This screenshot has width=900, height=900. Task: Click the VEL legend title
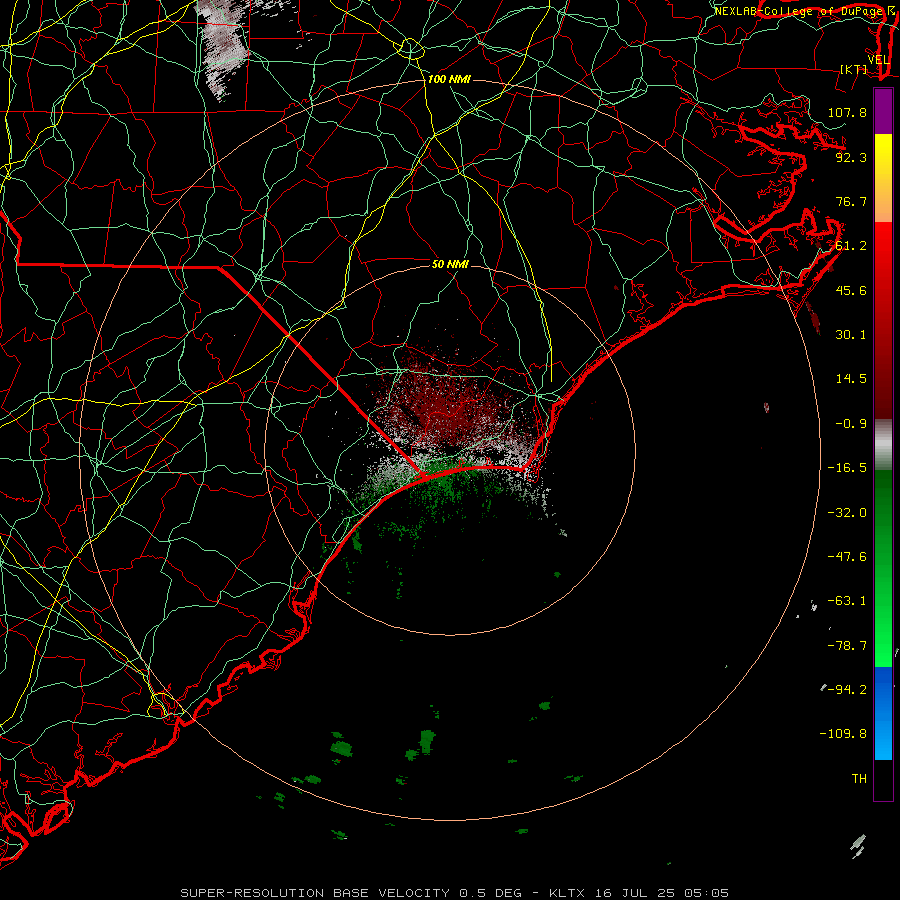(878, 60)
